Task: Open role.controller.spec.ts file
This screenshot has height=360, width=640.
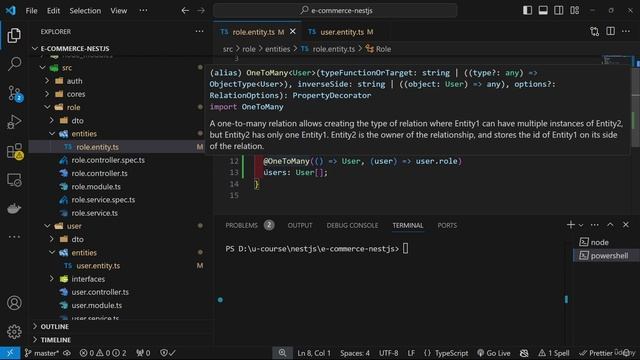Action: (x=108, y=160)
